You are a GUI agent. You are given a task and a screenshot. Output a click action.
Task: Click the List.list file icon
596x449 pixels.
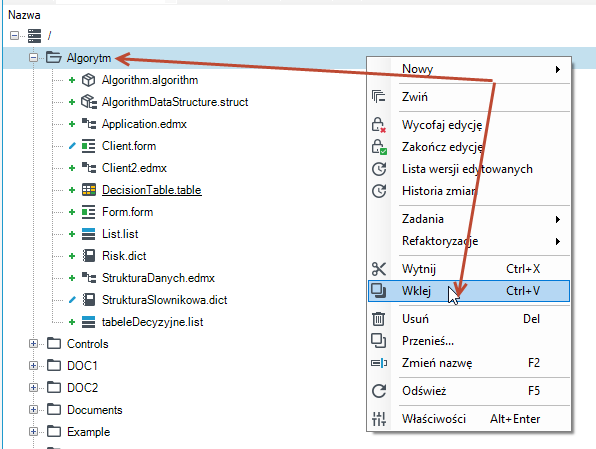pyautogui.click(x=89, y=234)
